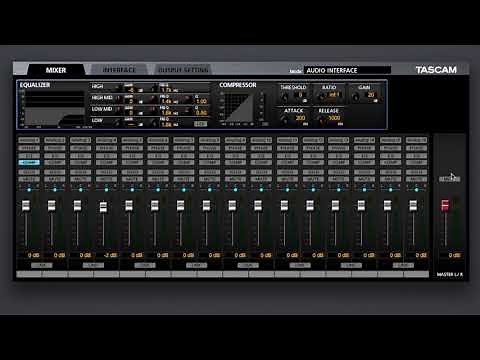This screenshot has width=480, height=360.
Task: Click the compressor RATIO knob
Action: (x=321, y=97)
